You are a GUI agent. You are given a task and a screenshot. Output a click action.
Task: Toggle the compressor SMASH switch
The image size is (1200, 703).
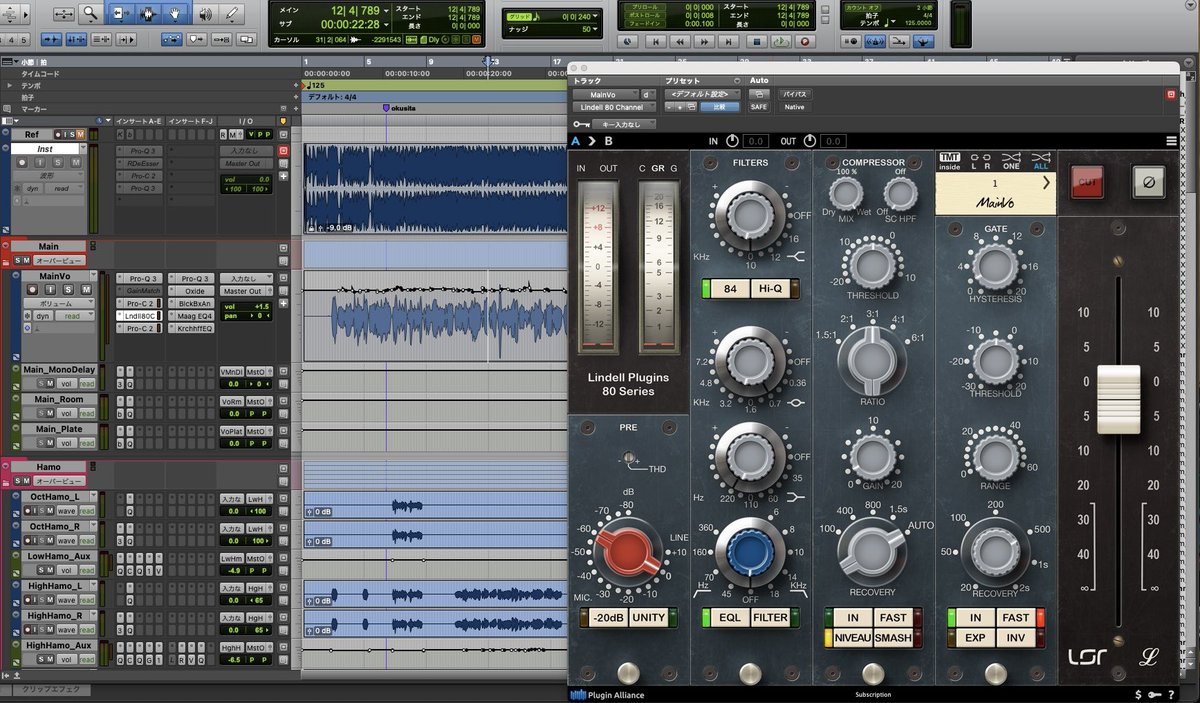[x=892, y=637]
